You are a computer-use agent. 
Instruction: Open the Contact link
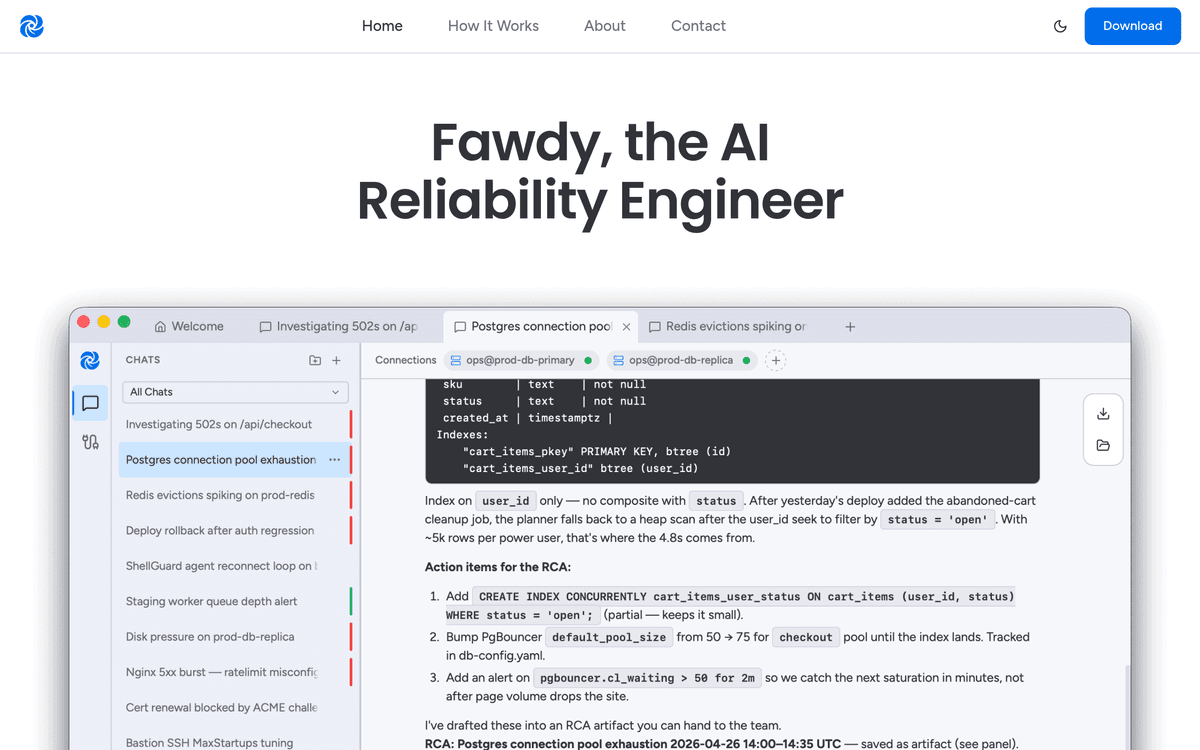pos(698,26)
